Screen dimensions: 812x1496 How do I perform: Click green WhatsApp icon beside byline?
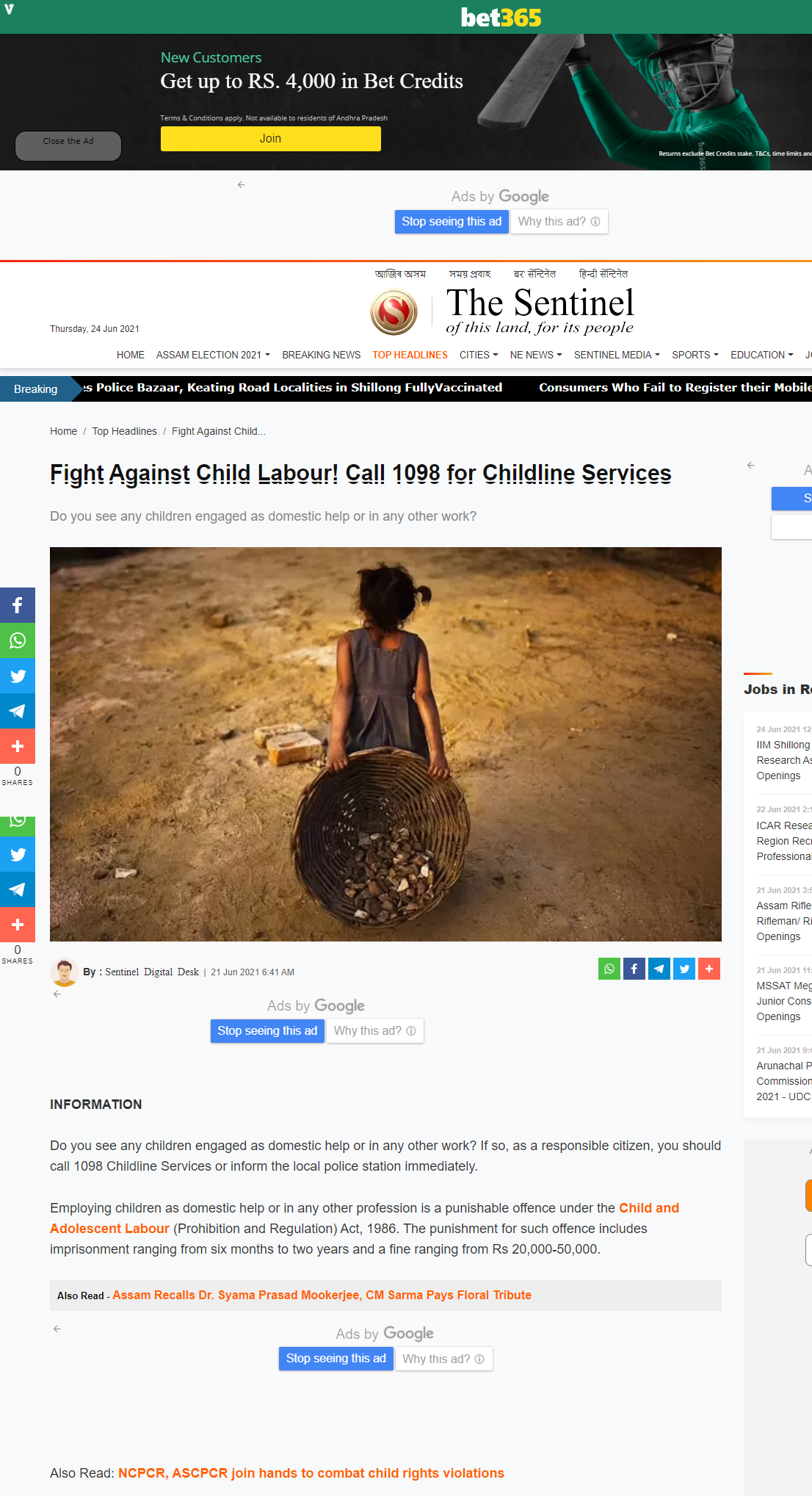tap(609, 969)
